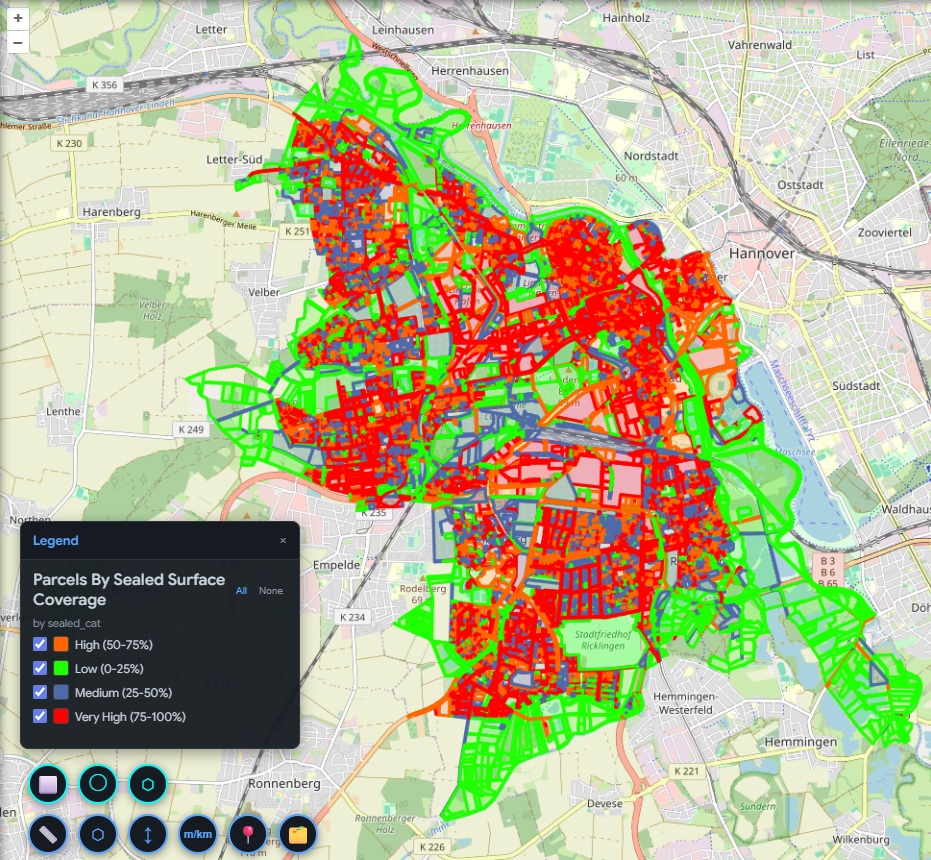931x860 pixels.
Task: Click the Oststadt map label
Action: pos(800,185)
